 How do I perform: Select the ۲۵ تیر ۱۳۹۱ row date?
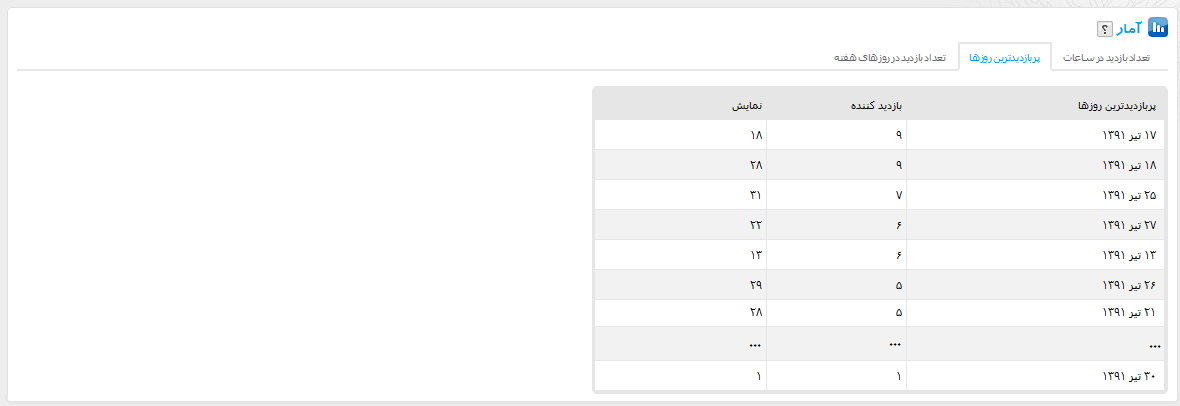tap(1127, 195)
